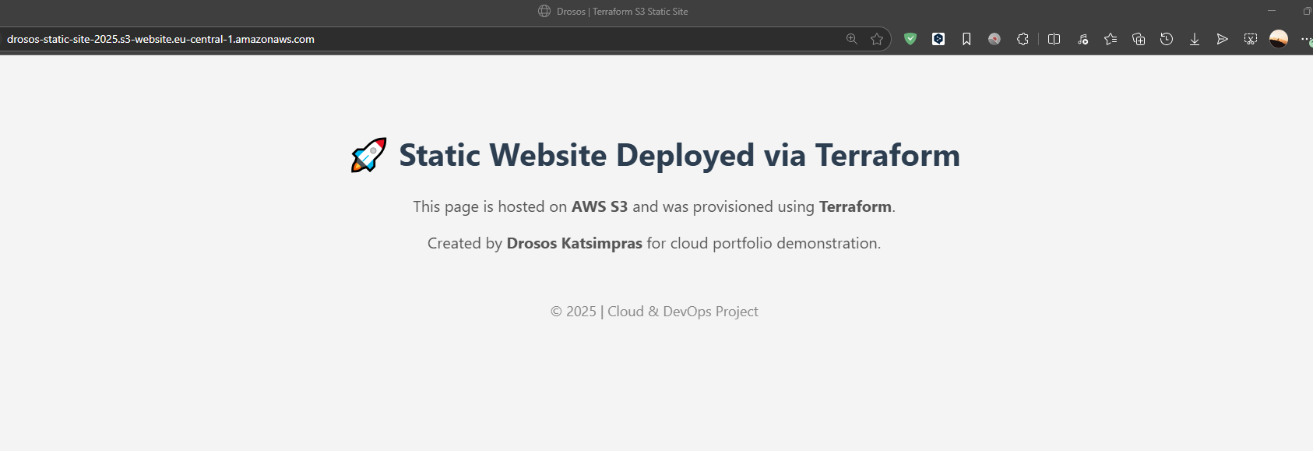Click bold 'AWS S3' text
The image size is (1313, 451).
click(x=600, y=207)
